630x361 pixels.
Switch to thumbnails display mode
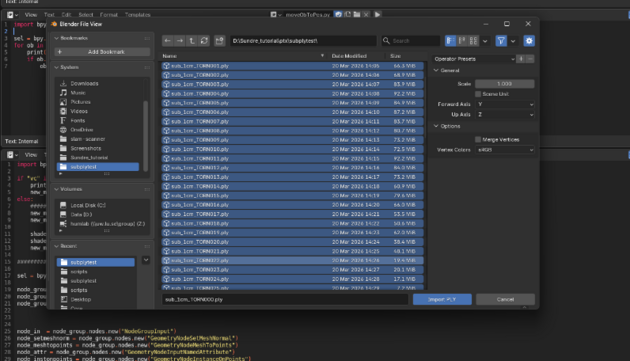pyautogui.click(x=473, y=41)
